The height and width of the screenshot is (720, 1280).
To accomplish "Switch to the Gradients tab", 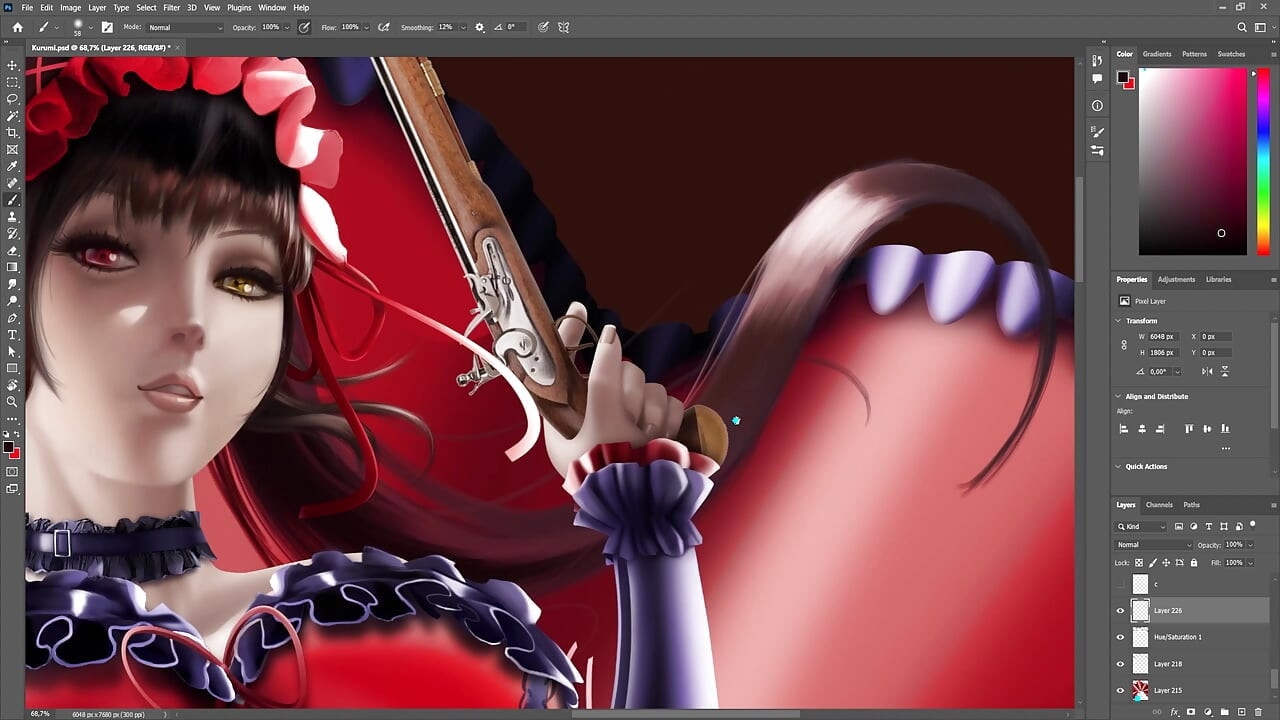I will point(1157,54).
